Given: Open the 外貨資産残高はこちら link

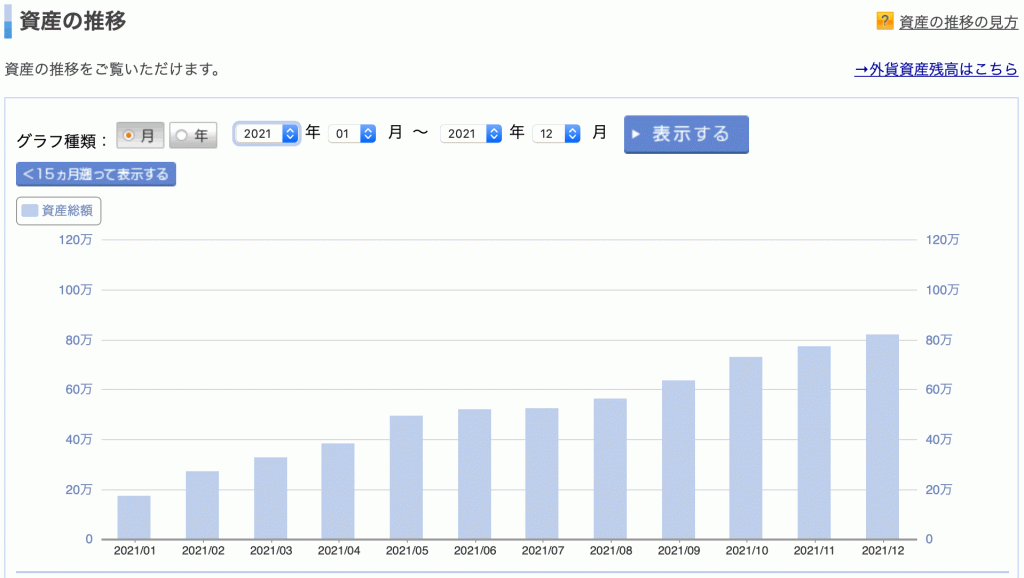Looking at the screenshot, I should click(x=936, y=69).
